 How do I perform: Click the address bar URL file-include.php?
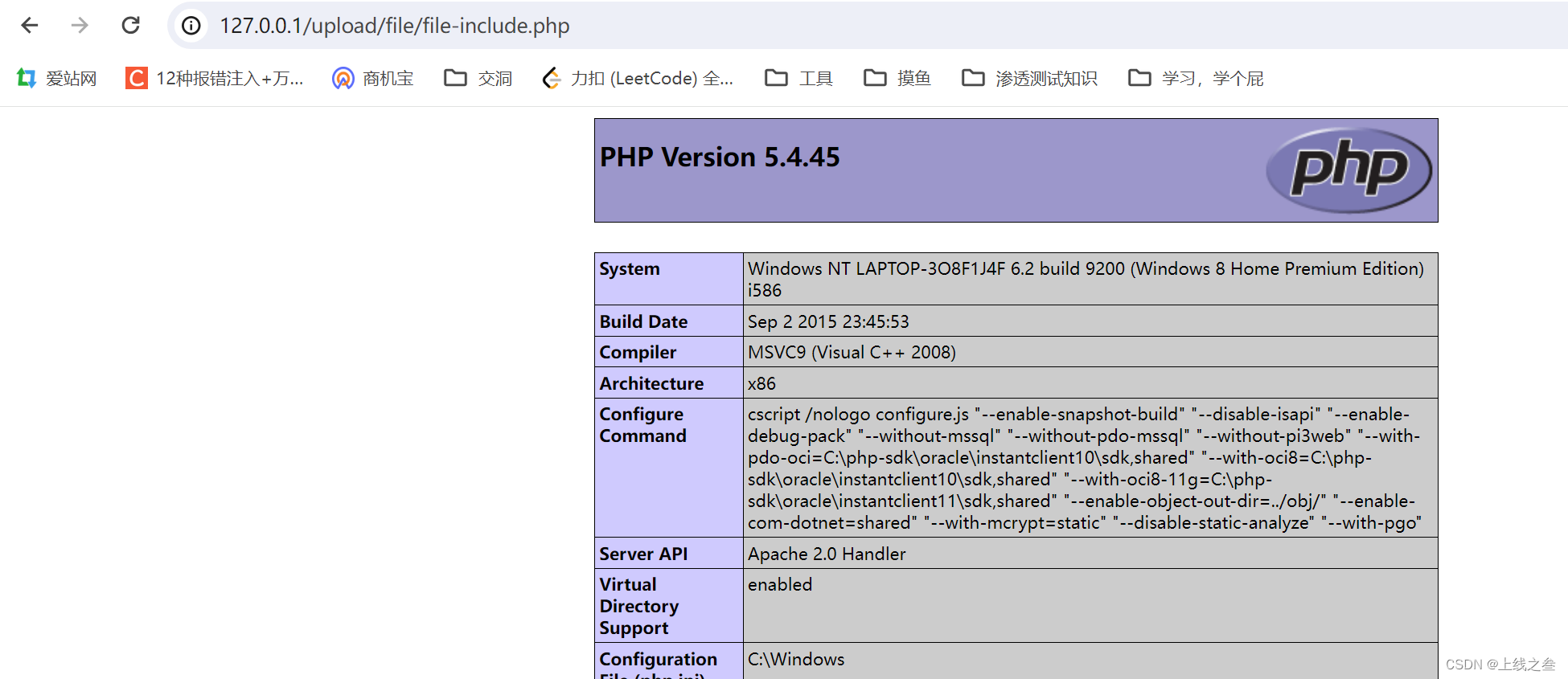tap(395, 26)
